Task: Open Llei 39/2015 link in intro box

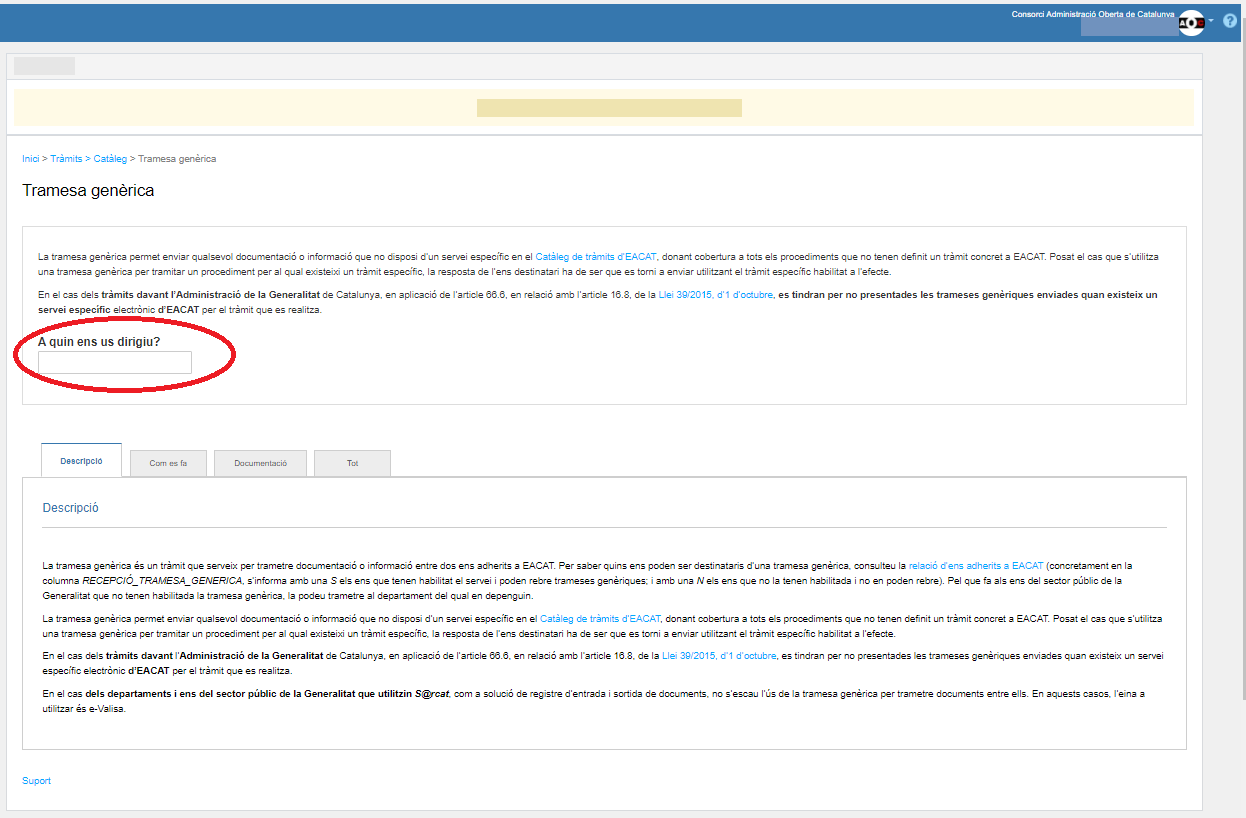Action: click(716, 295)
